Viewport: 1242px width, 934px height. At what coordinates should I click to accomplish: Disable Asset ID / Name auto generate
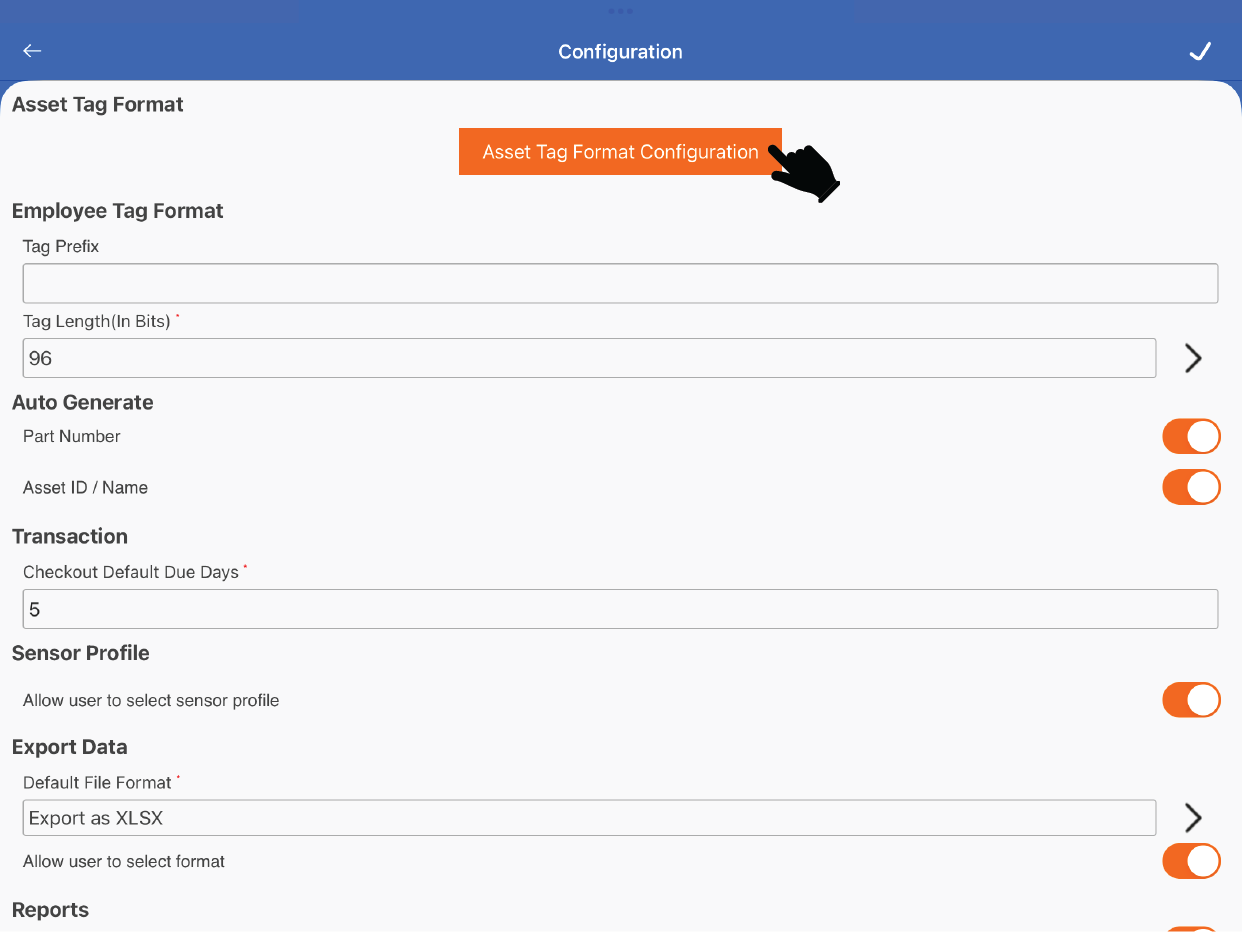coord(1190,488)
